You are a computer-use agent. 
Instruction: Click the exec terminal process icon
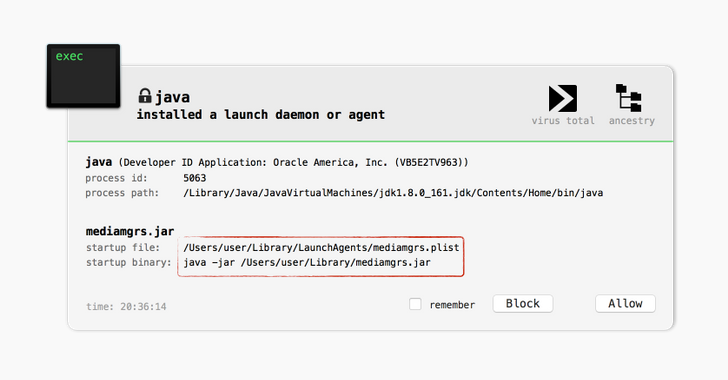(84, 76)
